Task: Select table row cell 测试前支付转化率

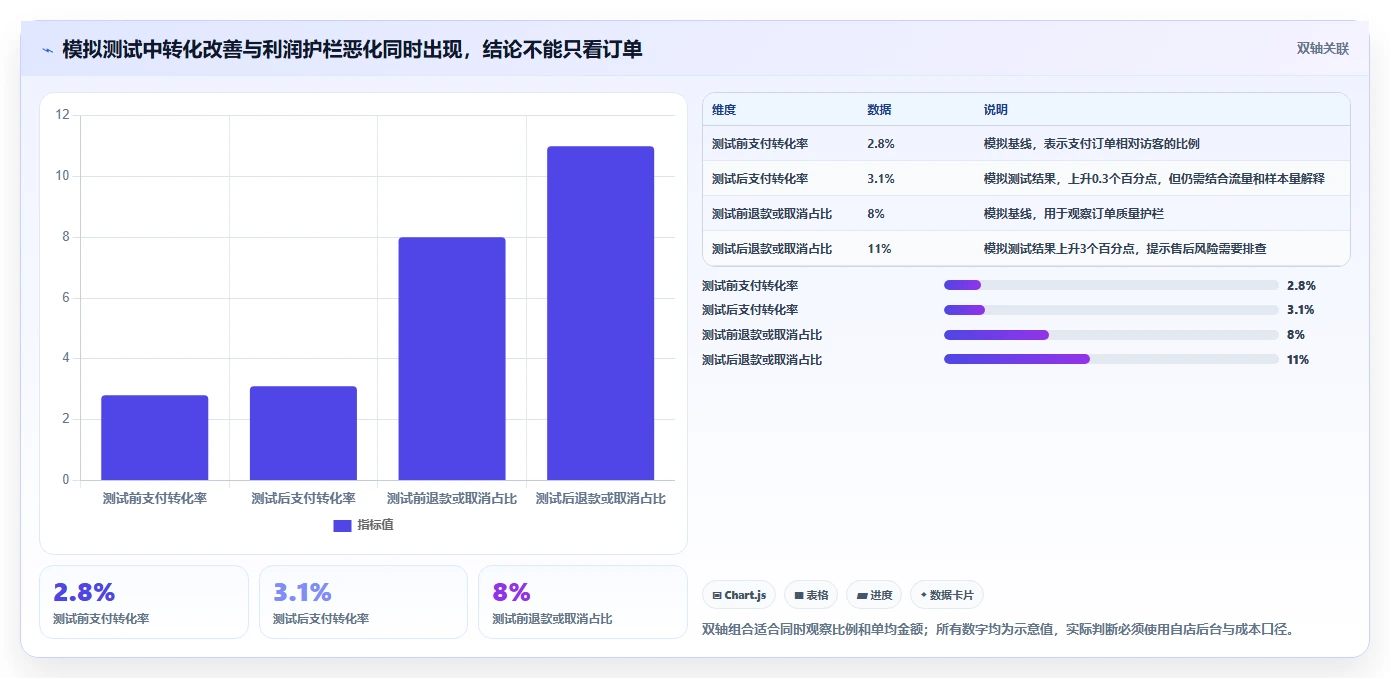Action: 760,144
